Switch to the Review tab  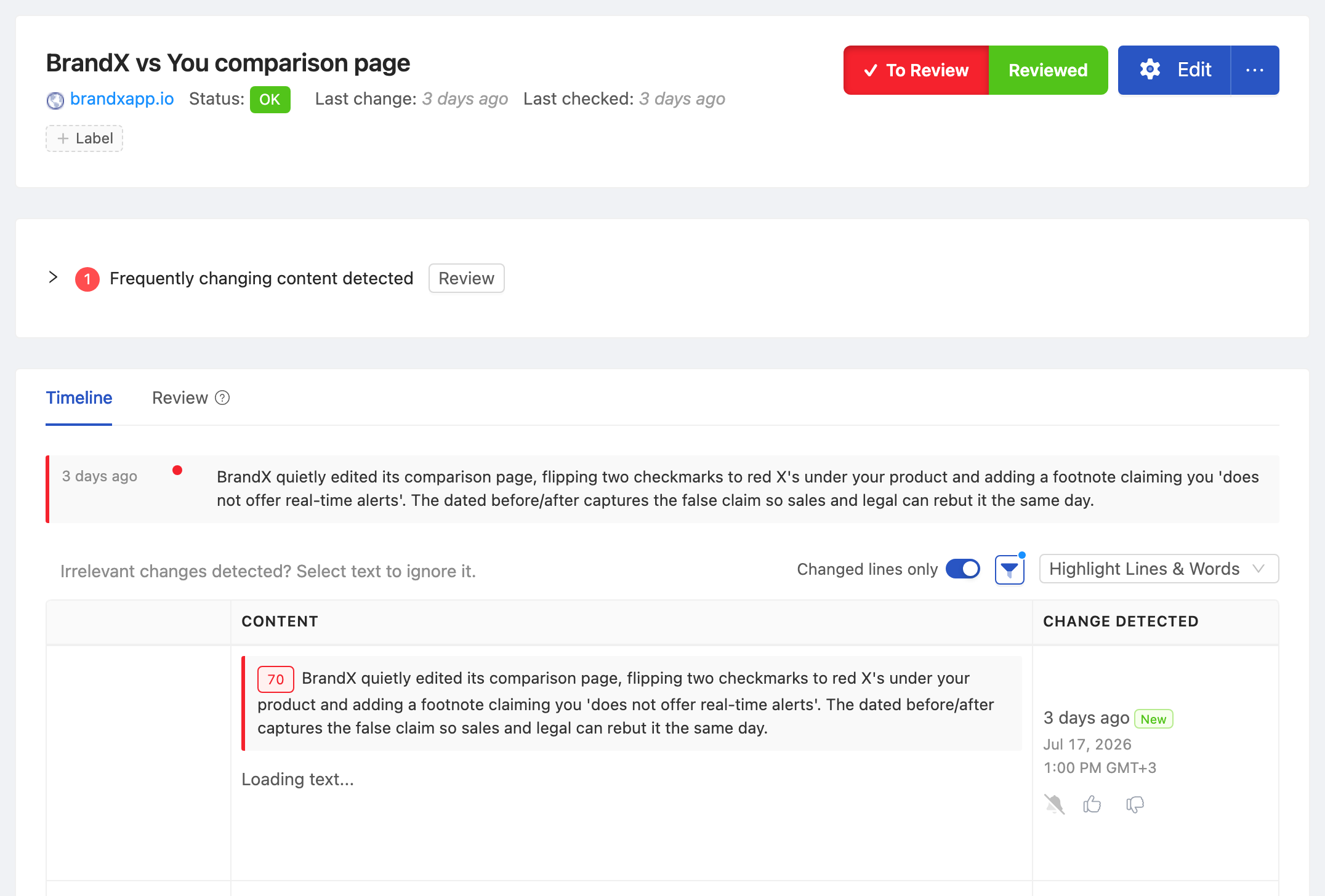[180, 398]
